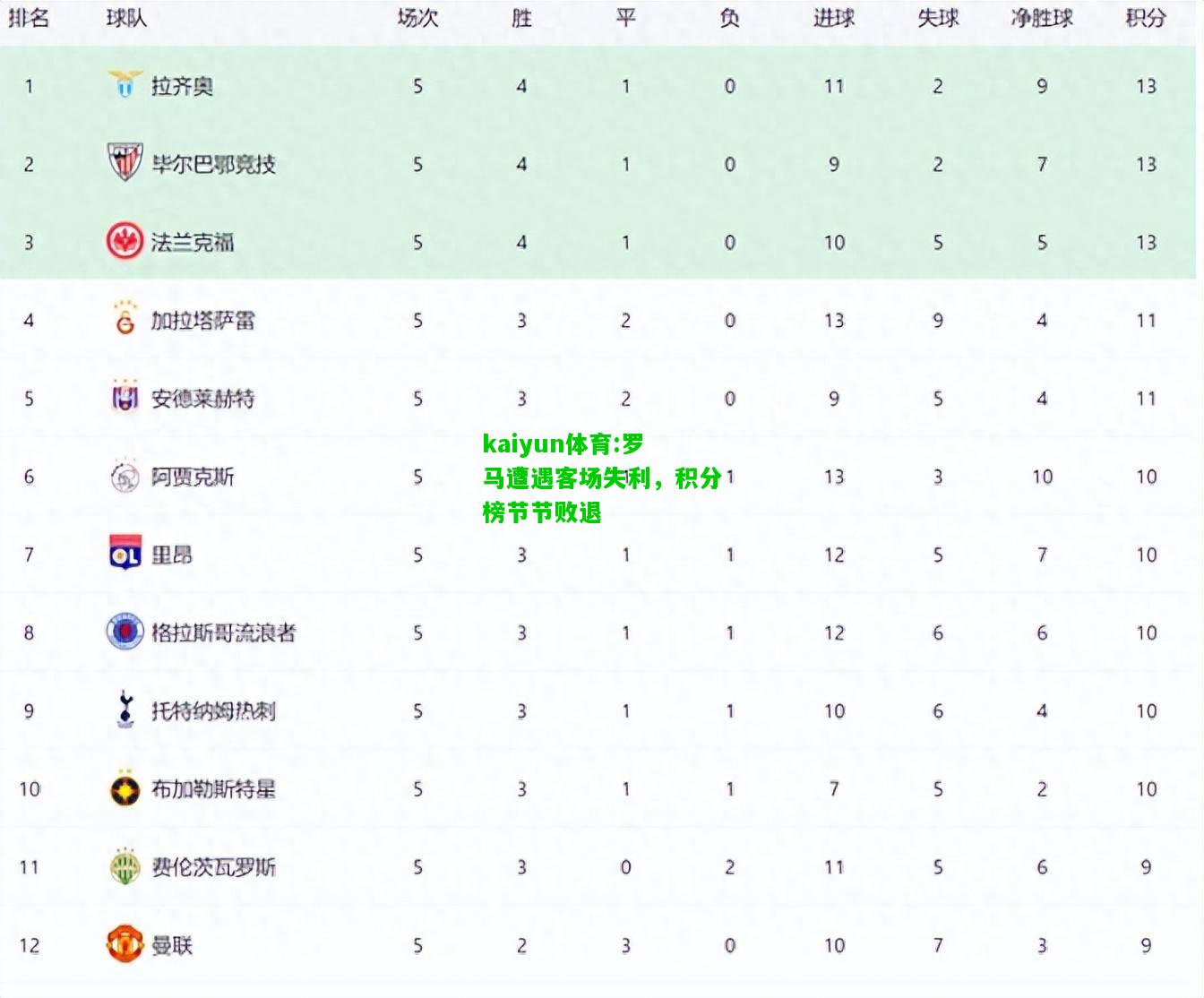The image size is (1204, 998).
Task: Select the 积分 points column header
Action: click(x=1146, y=17)
